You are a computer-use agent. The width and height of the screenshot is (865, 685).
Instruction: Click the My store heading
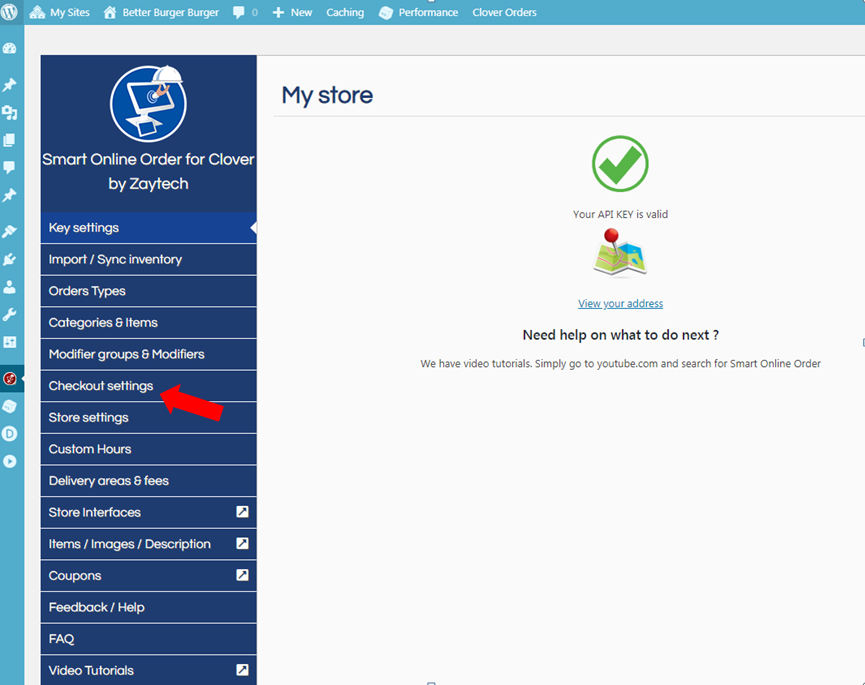pyautogui.click(x=327, y=95)
